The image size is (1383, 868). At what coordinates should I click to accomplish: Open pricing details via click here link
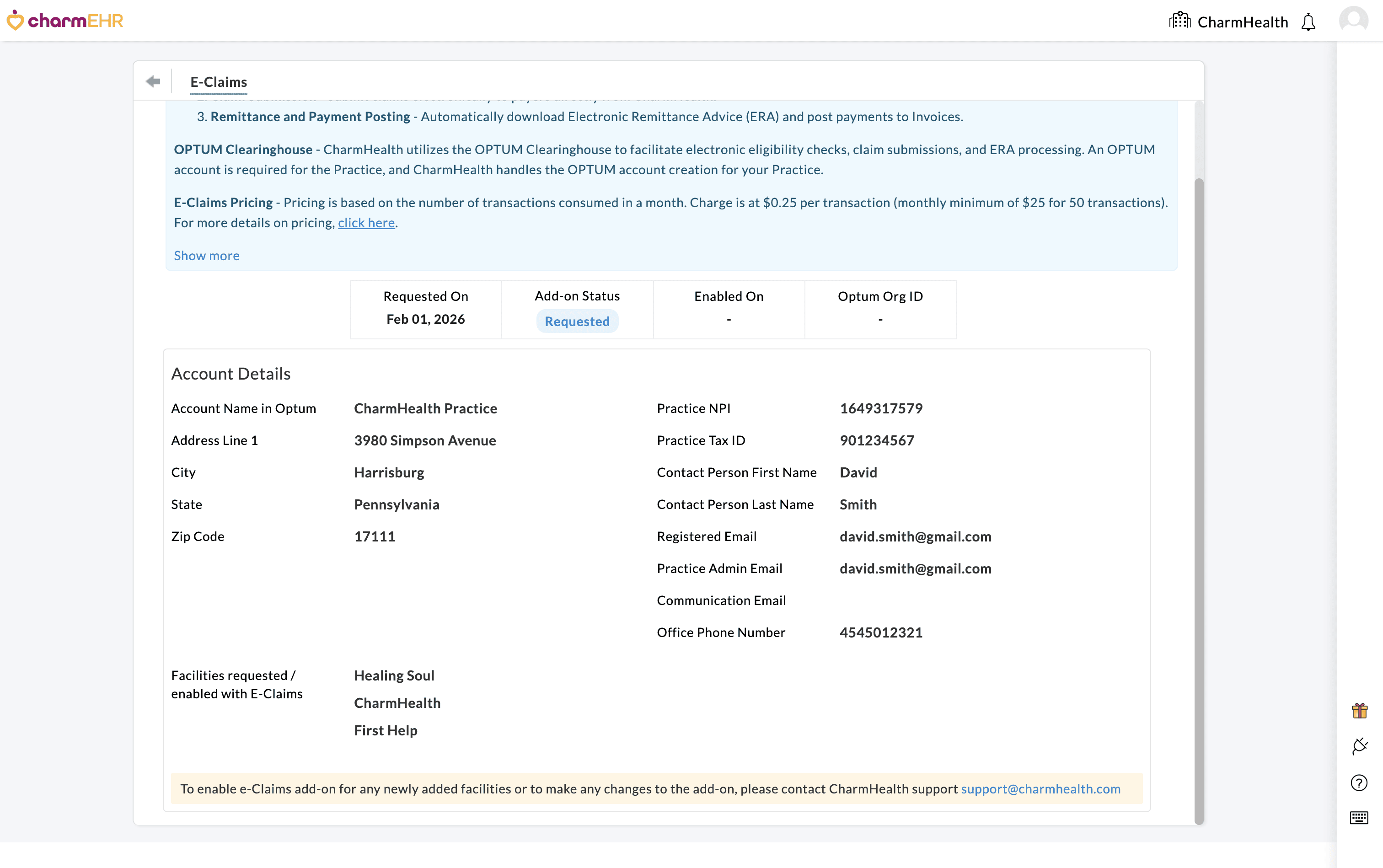(366, 223)
